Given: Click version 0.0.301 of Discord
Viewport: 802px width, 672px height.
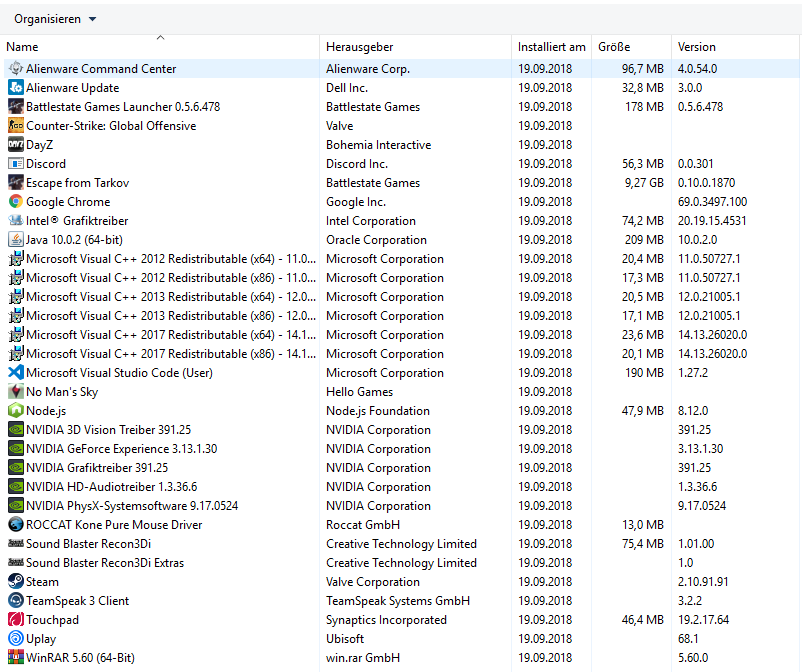Looking at the screenshot, I should click(x=696, y=164).
